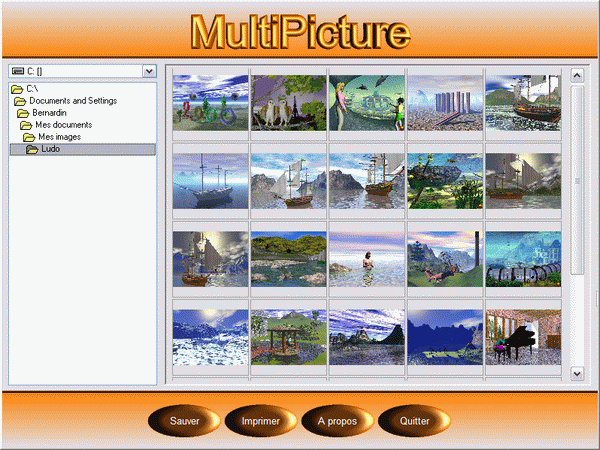
Task: Open the A propos dialog button
Action: coord(337,421)
